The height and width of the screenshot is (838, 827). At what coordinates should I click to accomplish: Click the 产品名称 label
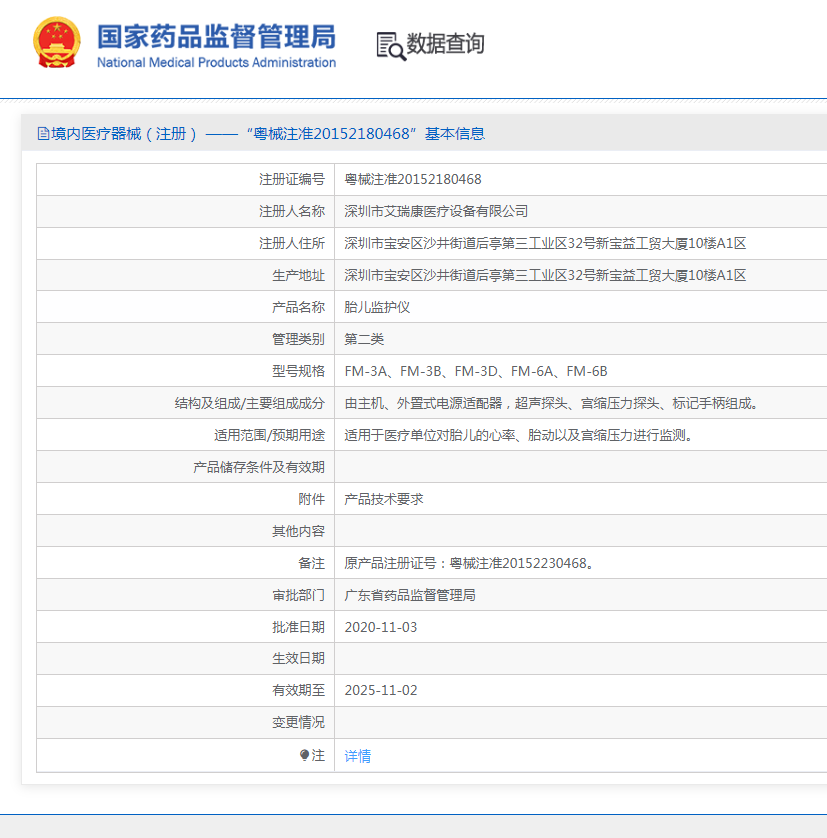pos(298,307)
